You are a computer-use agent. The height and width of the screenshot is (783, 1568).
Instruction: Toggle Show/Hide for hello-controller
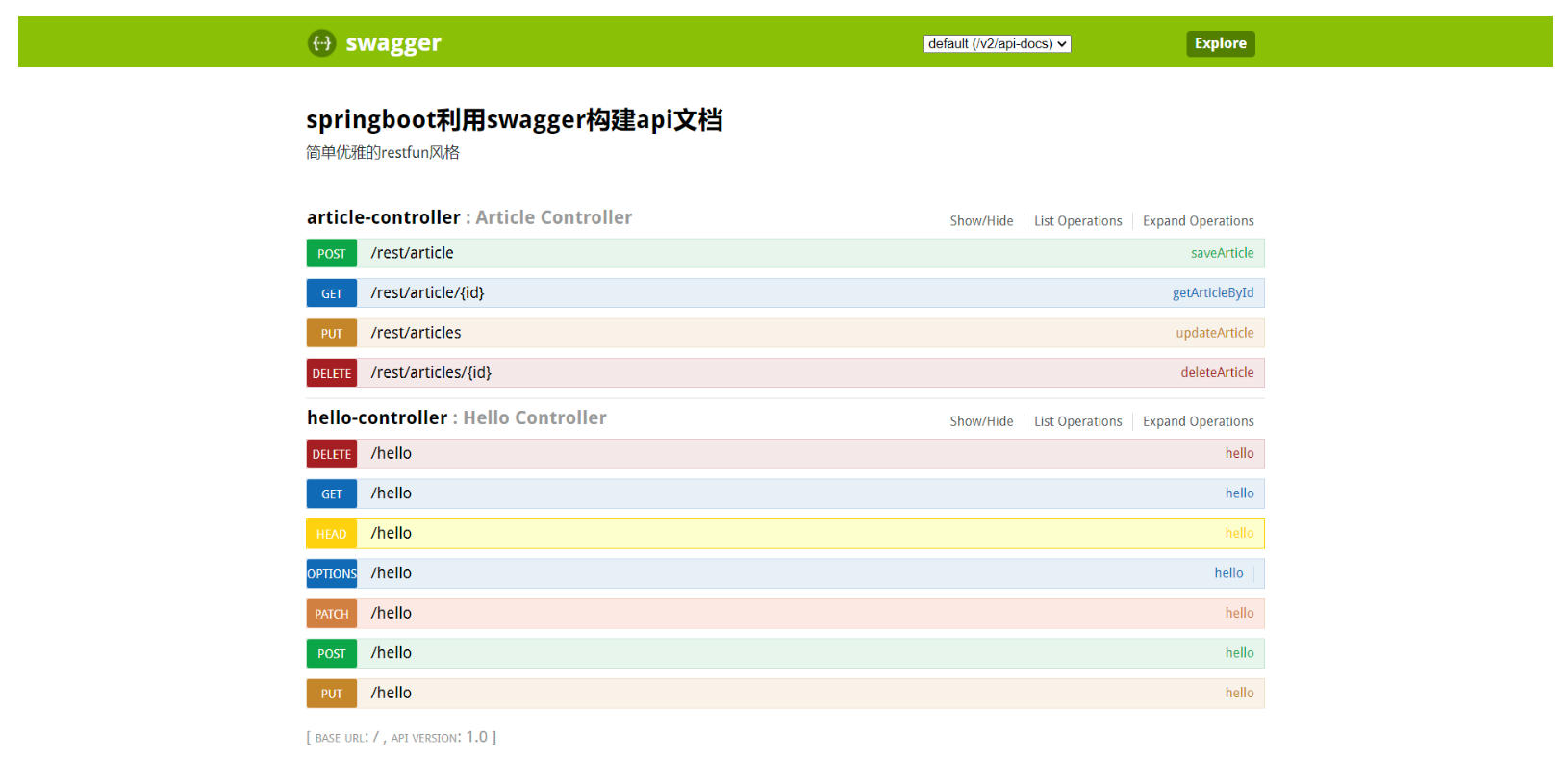coord(981,421)
